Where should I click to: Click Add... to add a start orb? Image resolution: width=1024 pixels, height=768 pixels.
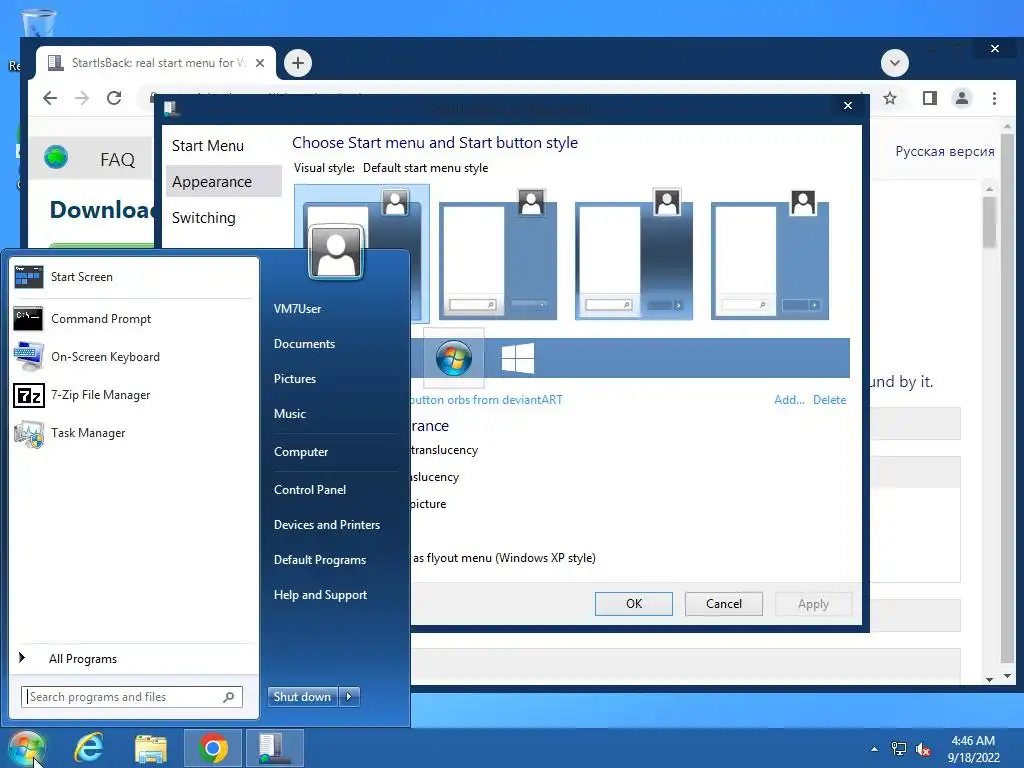pyautogui.click(x=789, y=400)
